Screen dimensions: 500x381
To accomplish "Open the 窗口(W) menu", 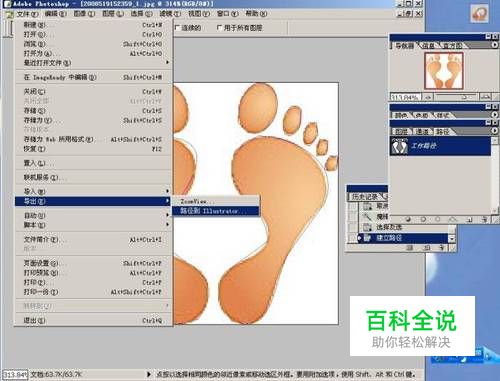I will (x=227, y=14).
